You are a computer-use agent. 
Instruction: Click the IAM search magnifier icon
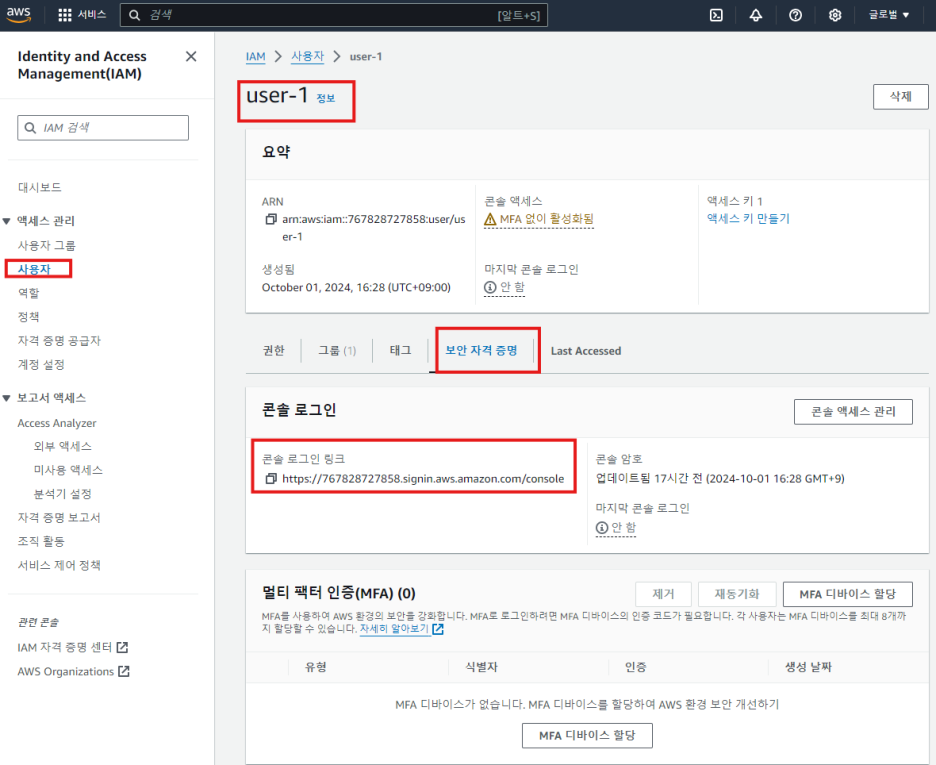pyautogui.click(x=30, y=128)
